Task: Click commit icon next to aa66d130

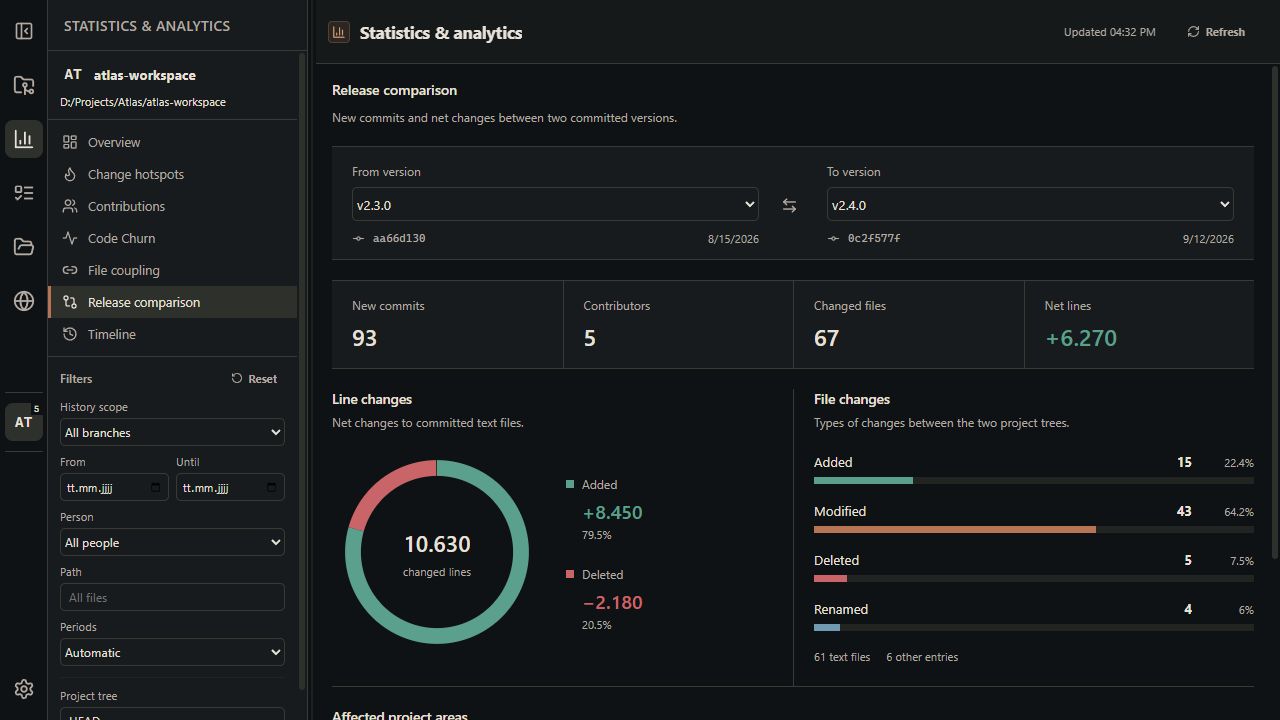Action: pos(358,239)
